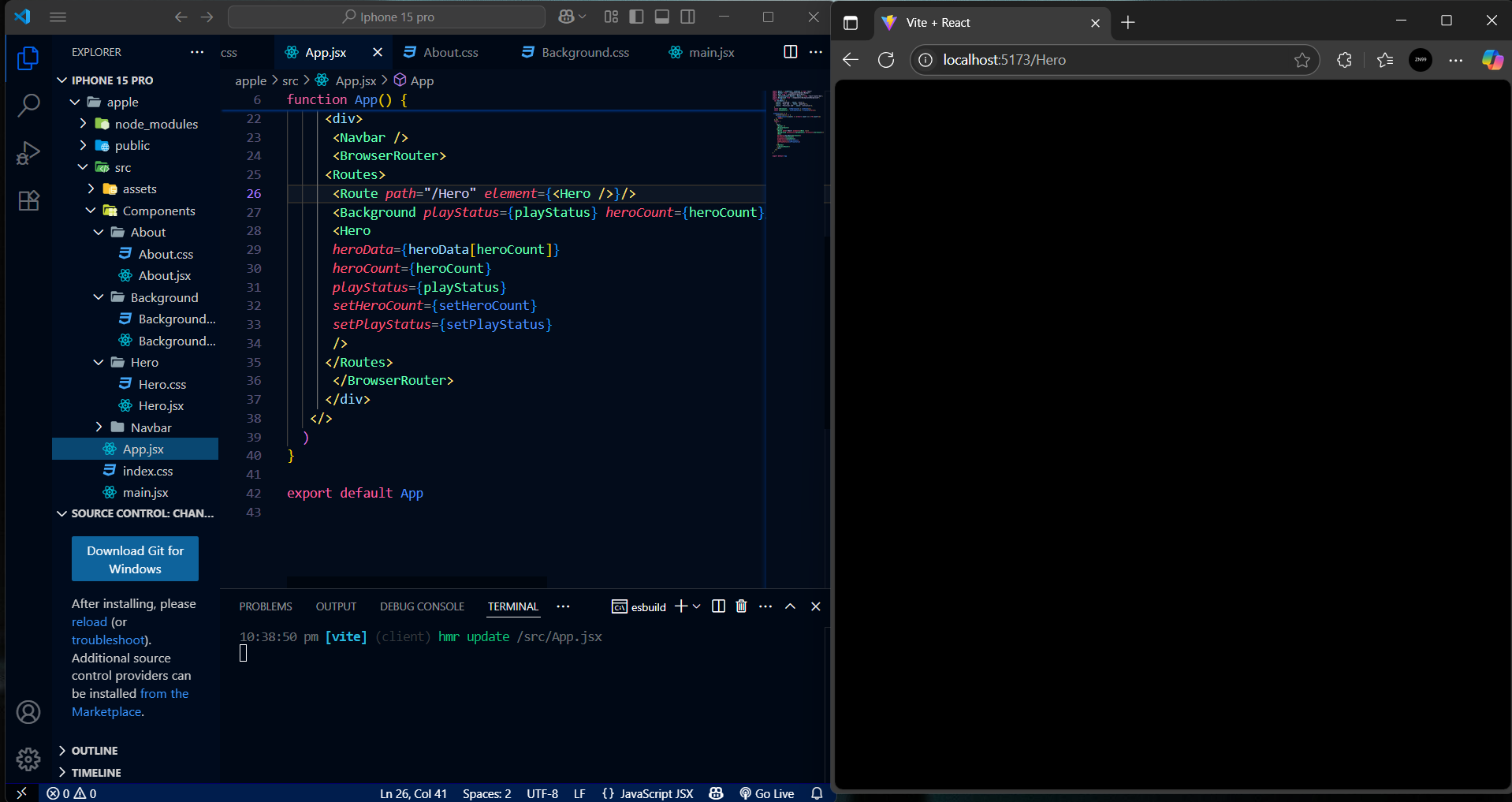Open the Search view in activity bar
Viewport: 1512px width, 802px height.
(x=28, y=105)
